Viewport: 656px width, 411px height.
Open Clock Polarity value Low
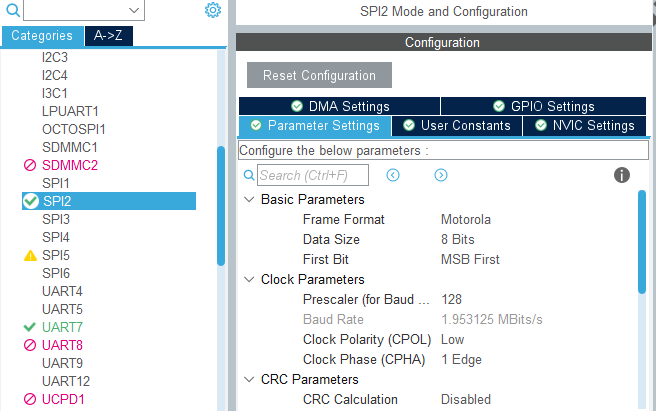[x=452, y=340]
